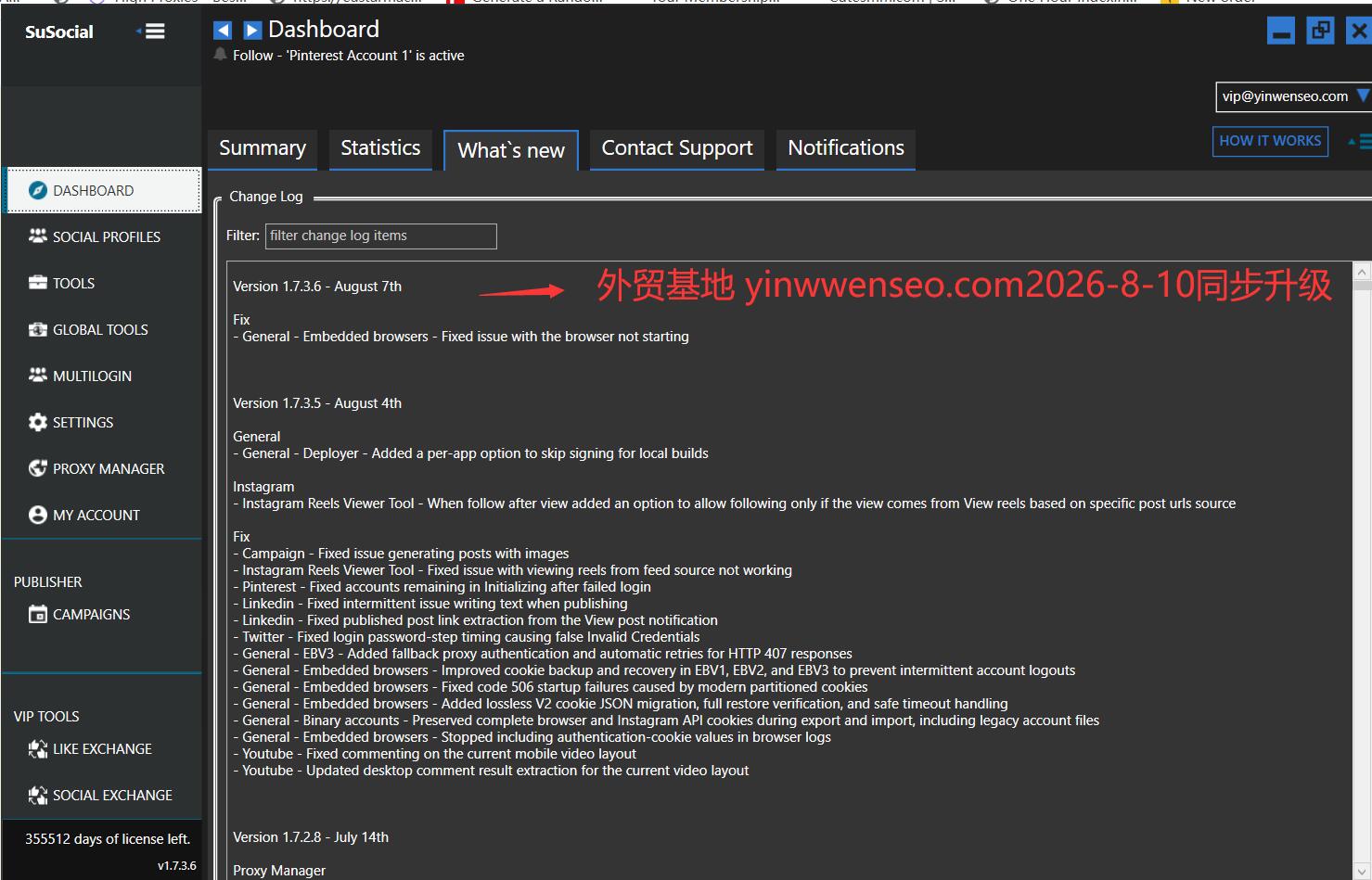
Task: Click the v1.7.3.6 version label
Action: click(x=177, y=866)
